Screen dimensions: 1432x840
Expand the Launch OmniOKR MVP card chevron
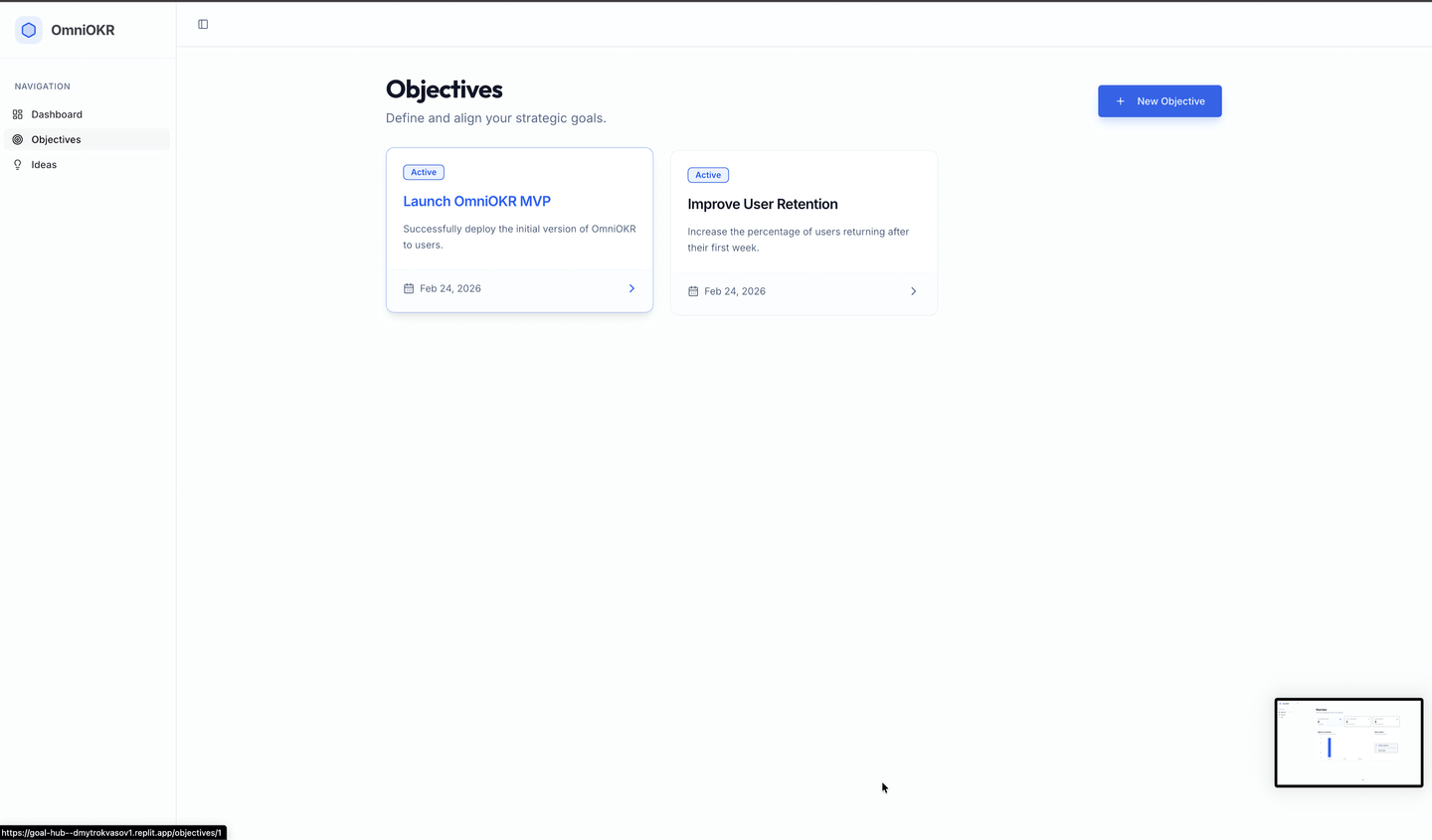pos(631,288)
